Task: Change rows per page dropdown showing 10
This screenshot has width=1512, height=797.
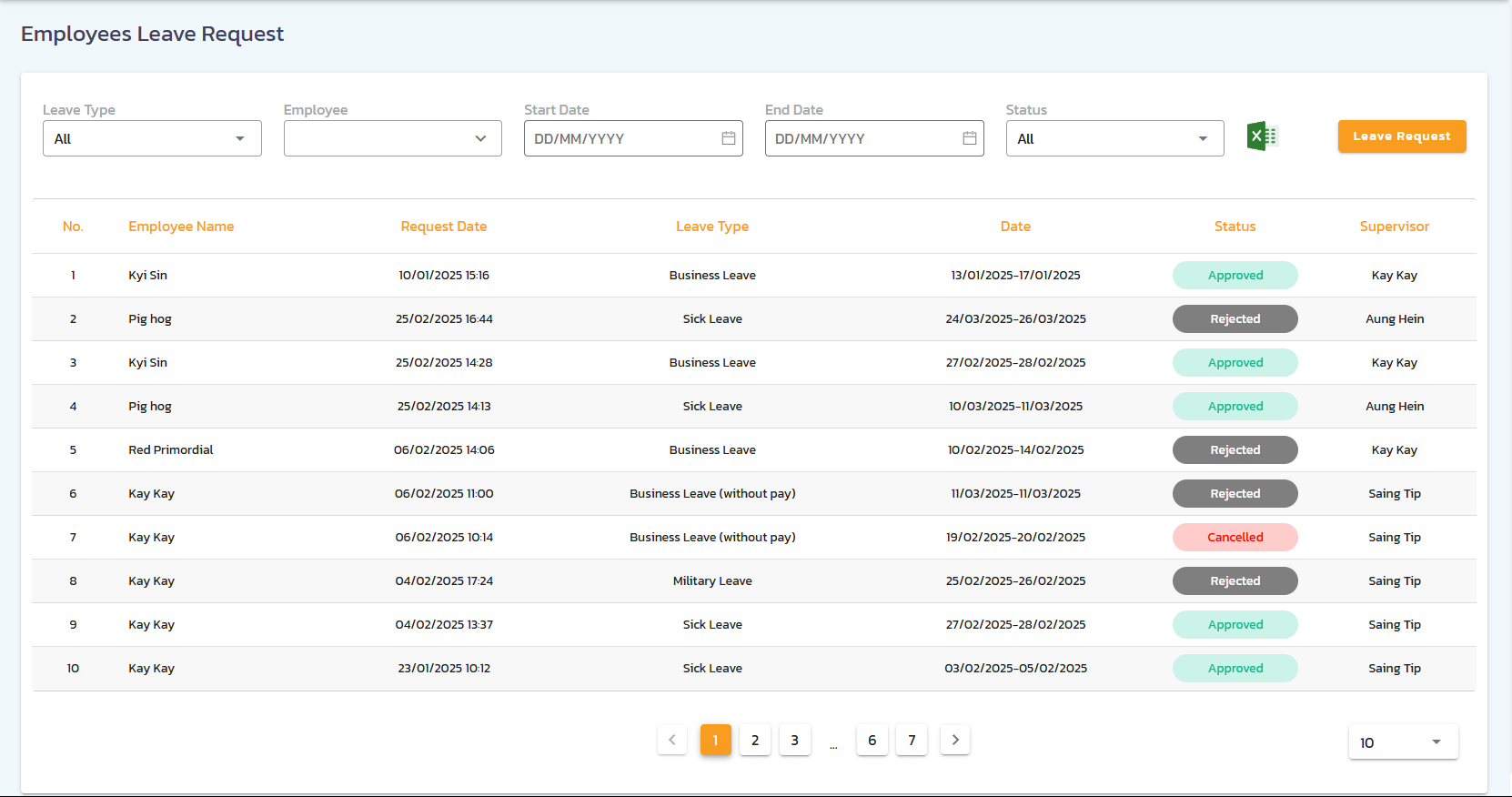Action: click(1402, 742)
